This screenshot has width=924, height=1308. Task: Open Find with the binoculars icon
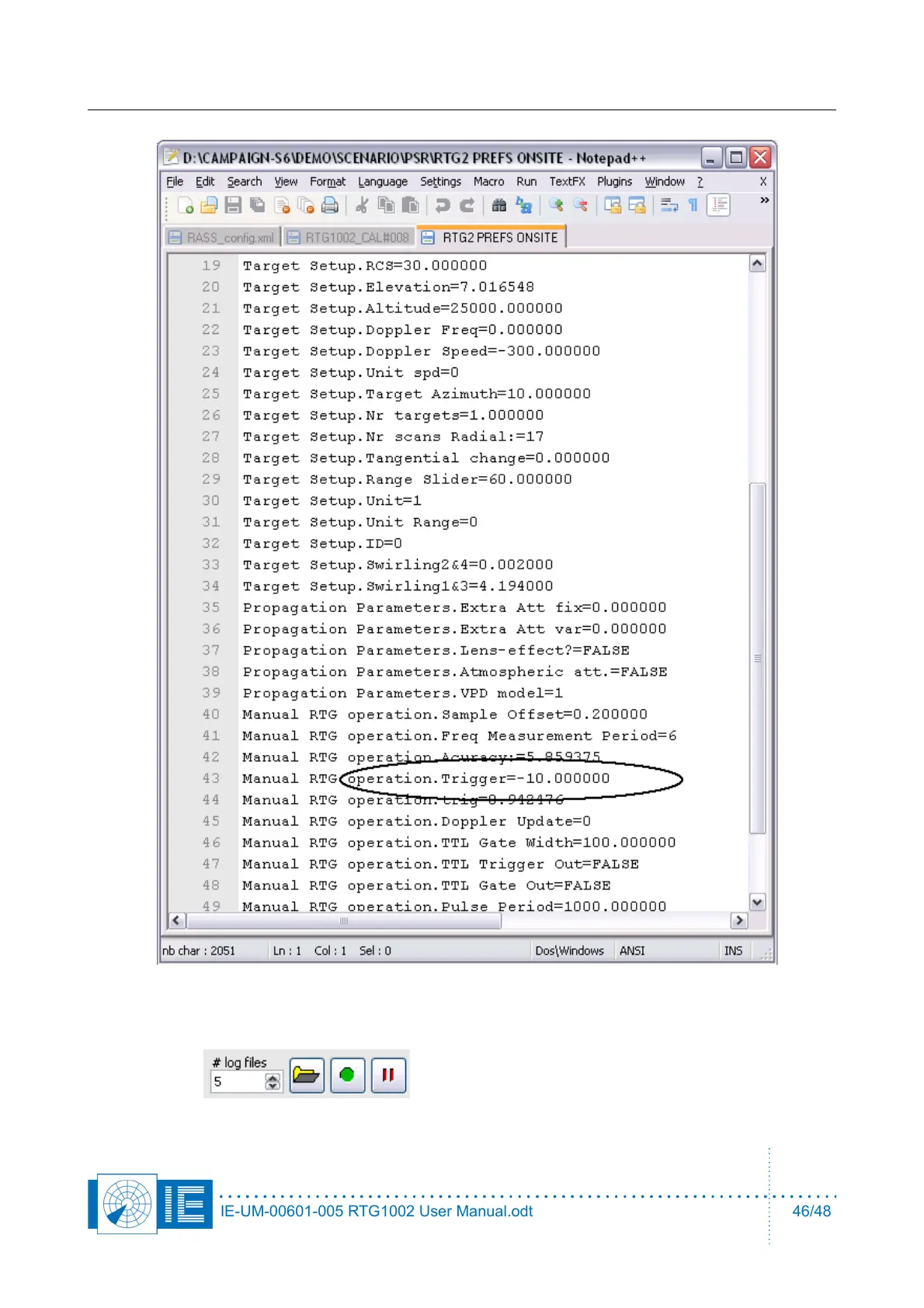tap(498, 205)
